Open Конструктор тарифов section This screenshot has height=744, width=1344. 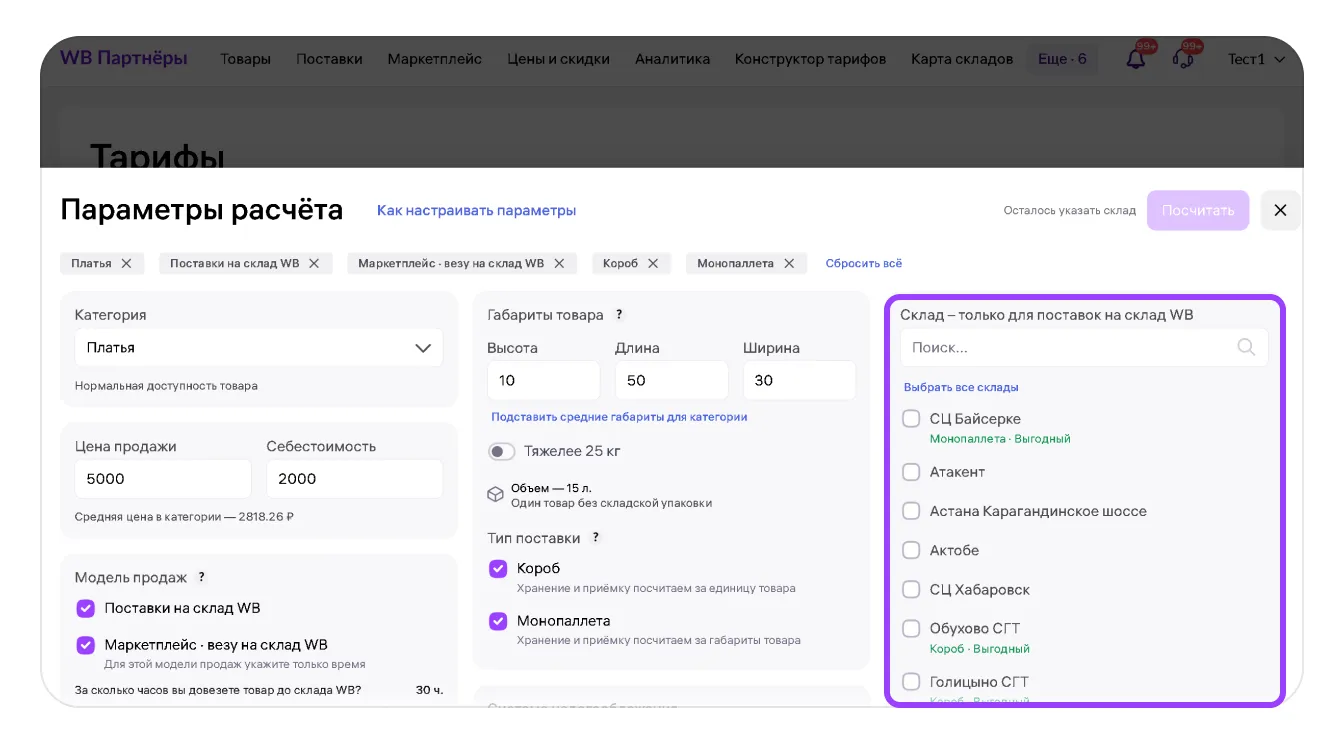tap(810, 59)
